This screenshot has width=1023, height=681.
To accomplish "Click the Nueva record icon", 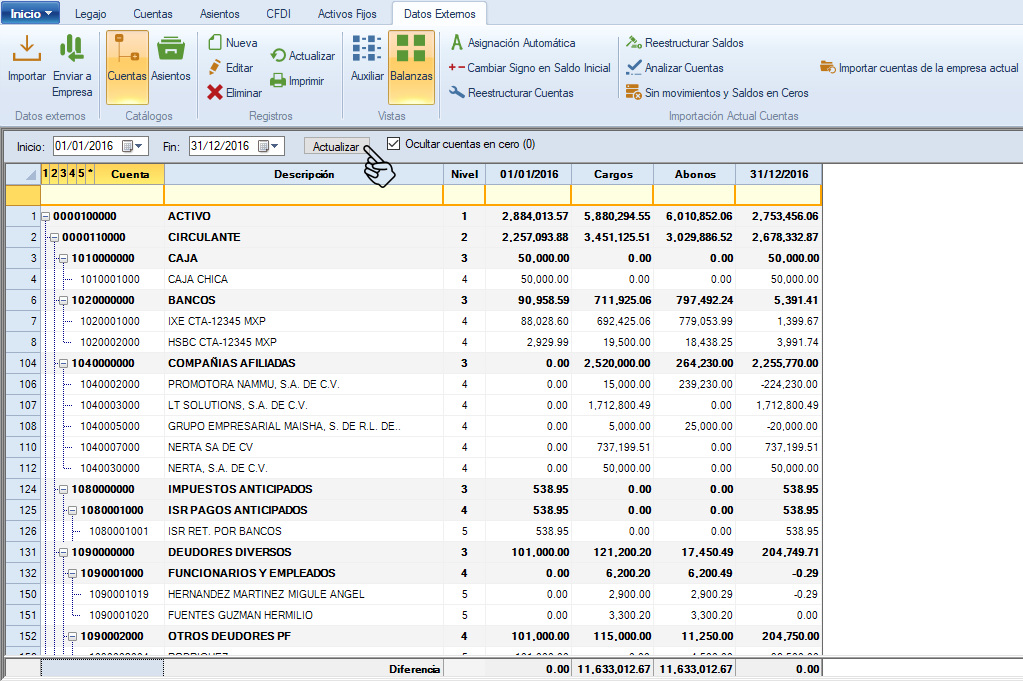I will click(215, 43).
